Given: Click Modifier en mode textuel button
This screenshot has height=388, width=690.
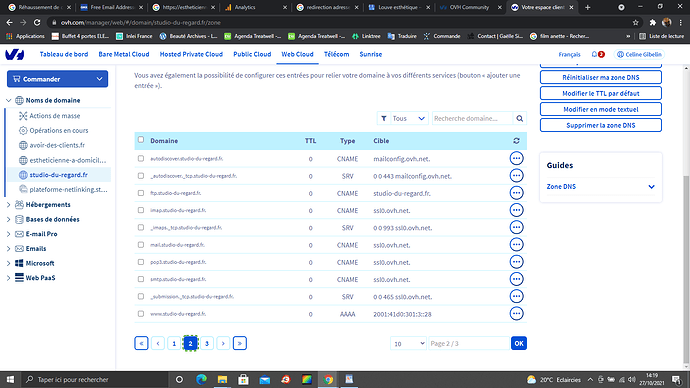Looking at the screenshot, I should point(601,109).
